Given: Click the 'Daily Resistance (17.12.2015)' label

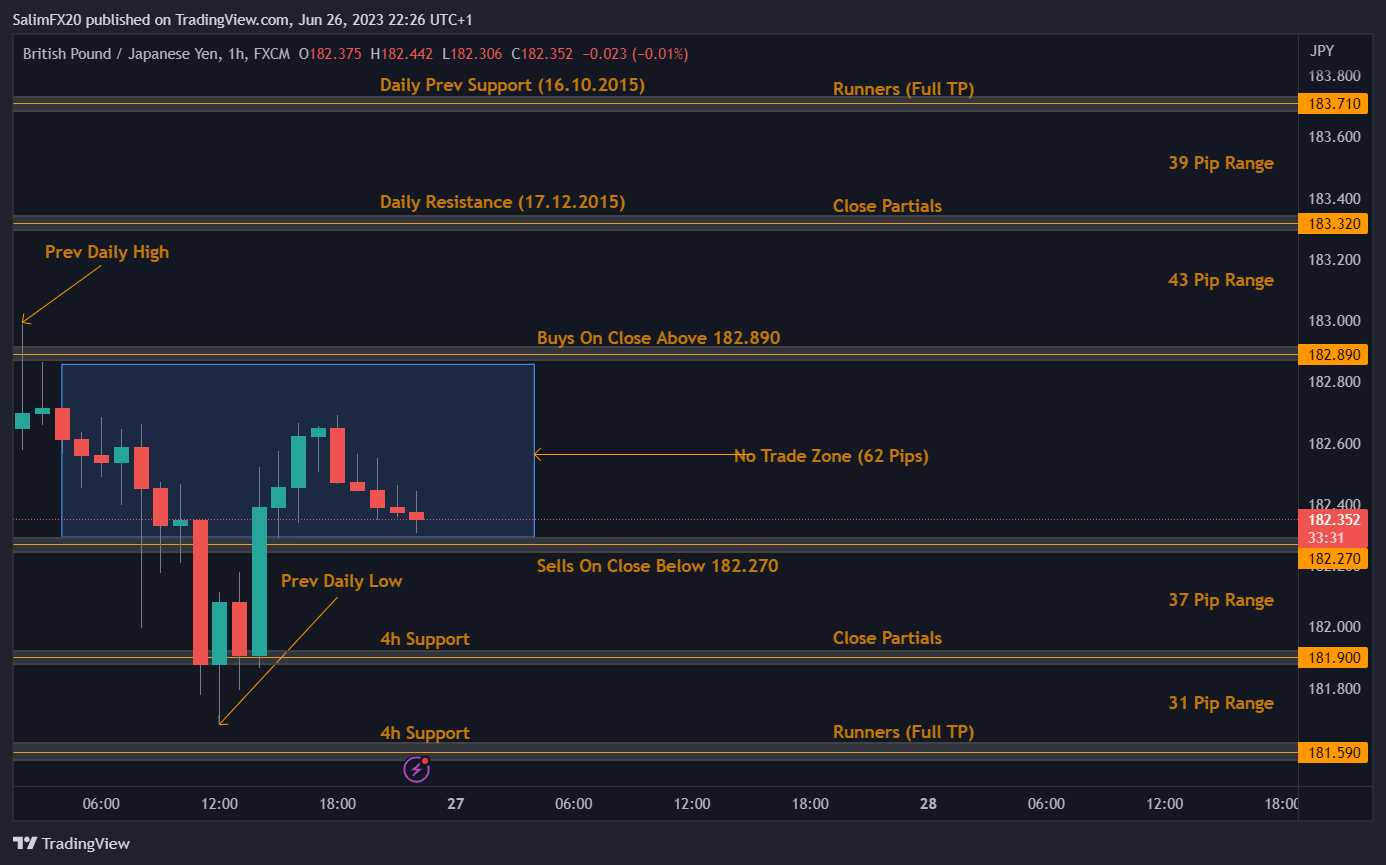Looking at the screenshot, I should pyautogui.click(x=502, y=202).
